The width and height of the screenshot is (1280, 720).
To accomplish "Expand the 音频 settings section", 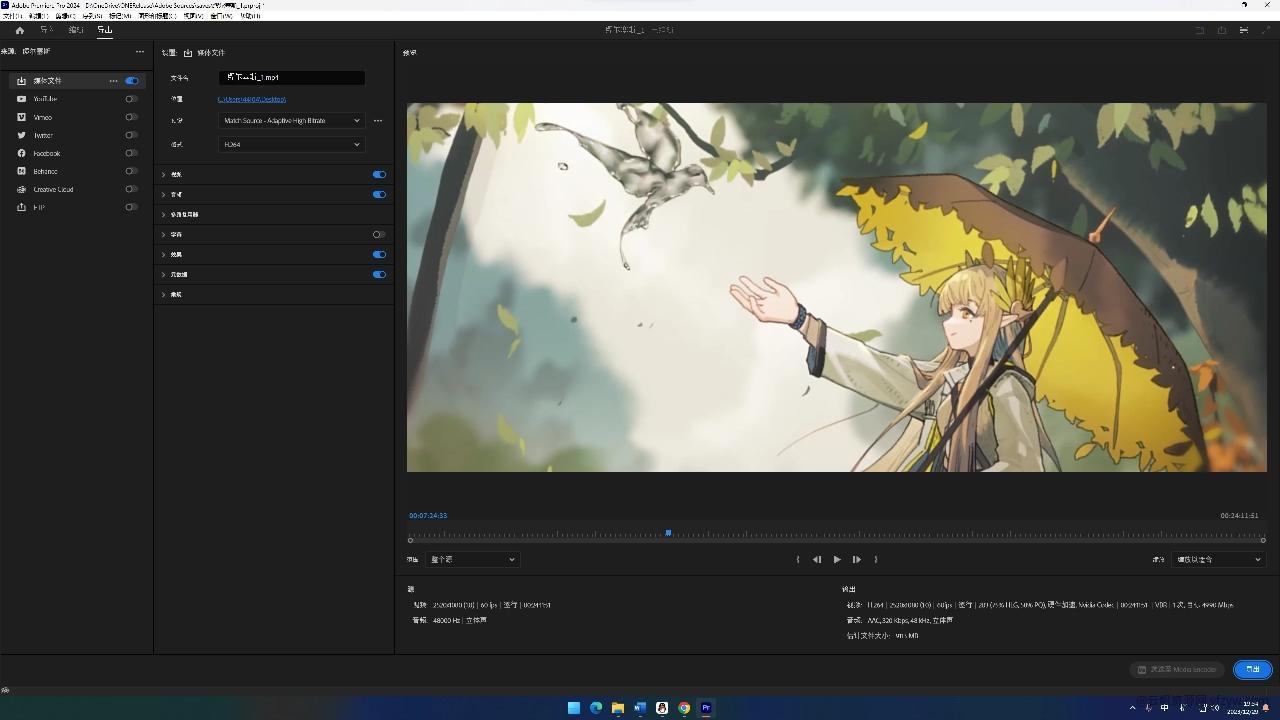I will 163,194.
